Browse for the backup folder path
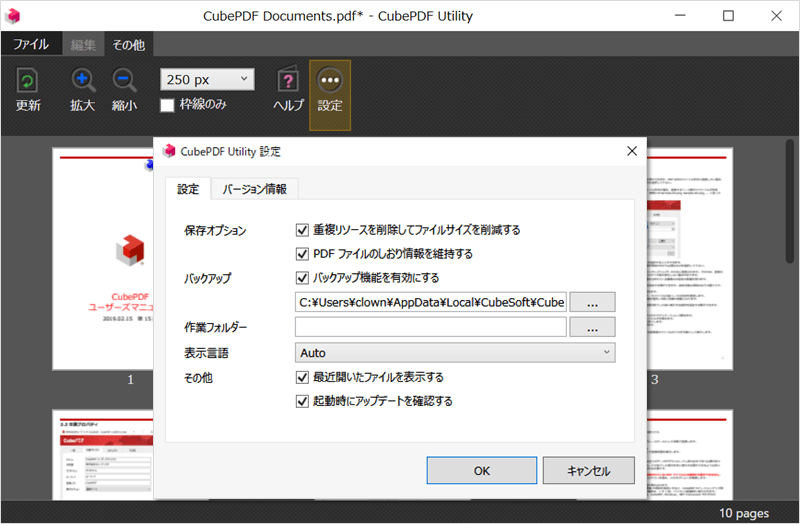The height and width of the screenshot is (524, 800). pyautogui.click(x=592, y=302)
